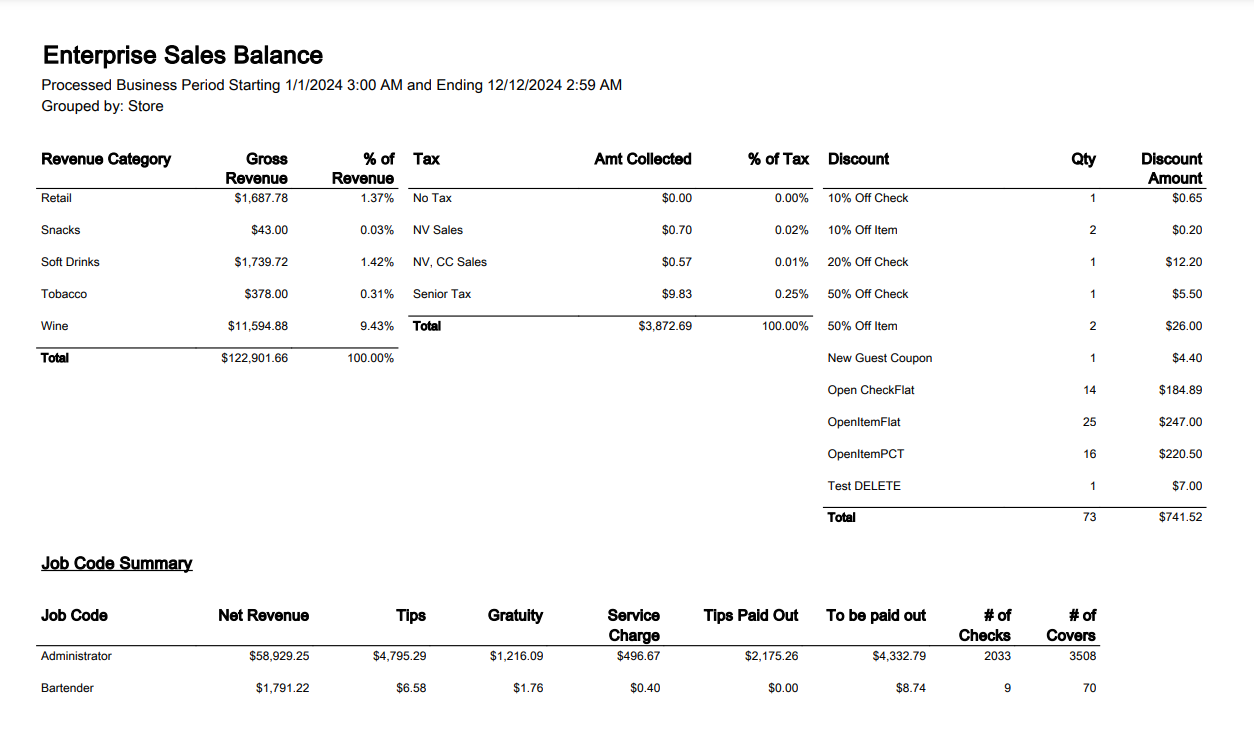This screenshot has width=1254, height=735.
Task: Click the Wine row label
Action: (x=55, y=326)
